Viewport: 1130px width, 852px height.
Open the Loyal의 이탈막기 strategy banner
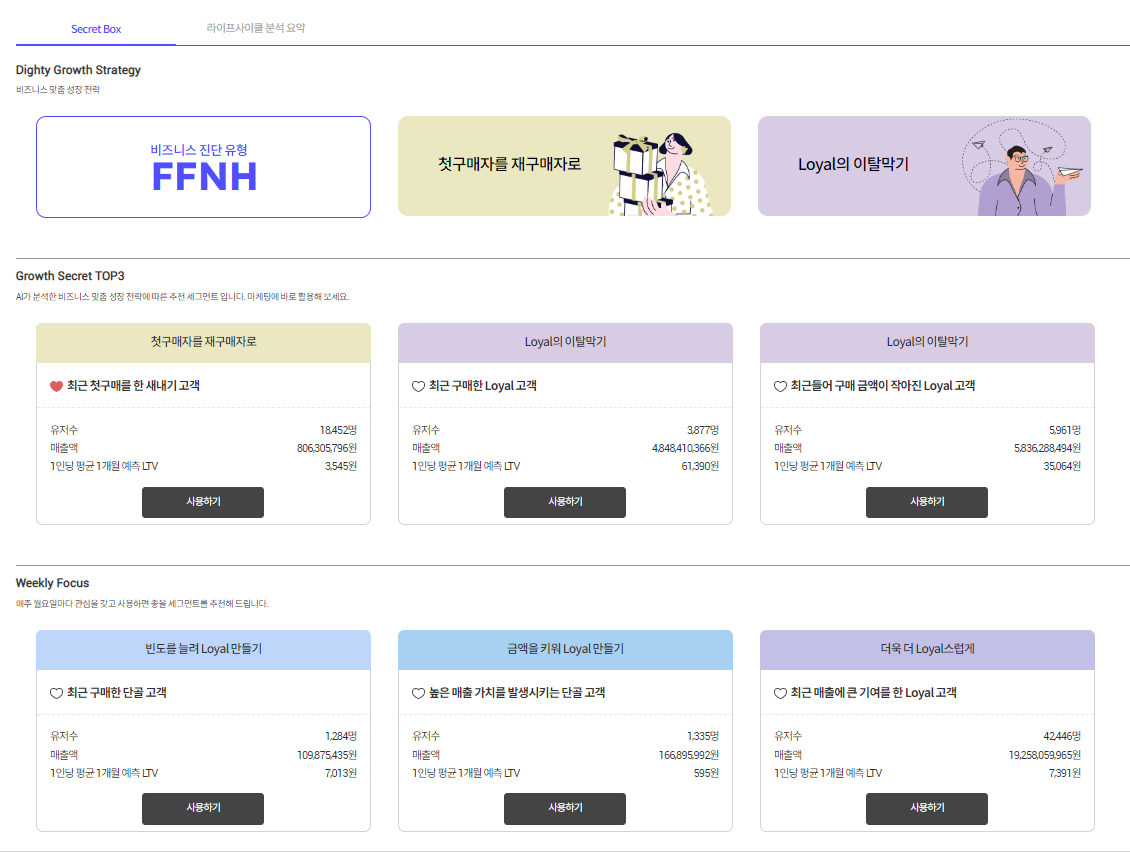924,166
